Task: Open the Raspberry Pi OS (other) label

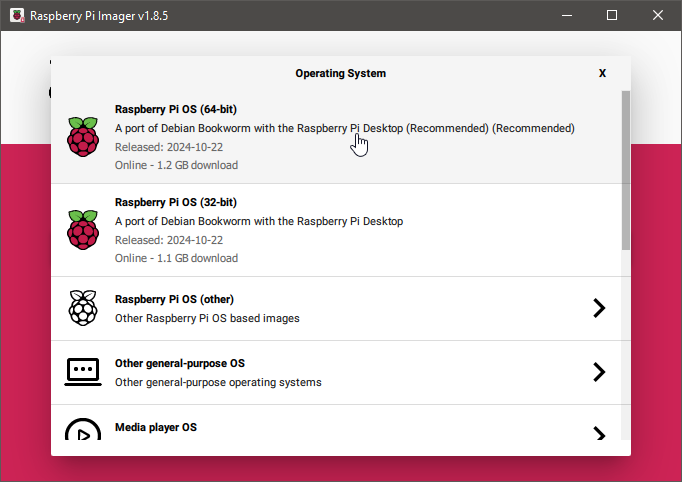Action: [174, 299]
